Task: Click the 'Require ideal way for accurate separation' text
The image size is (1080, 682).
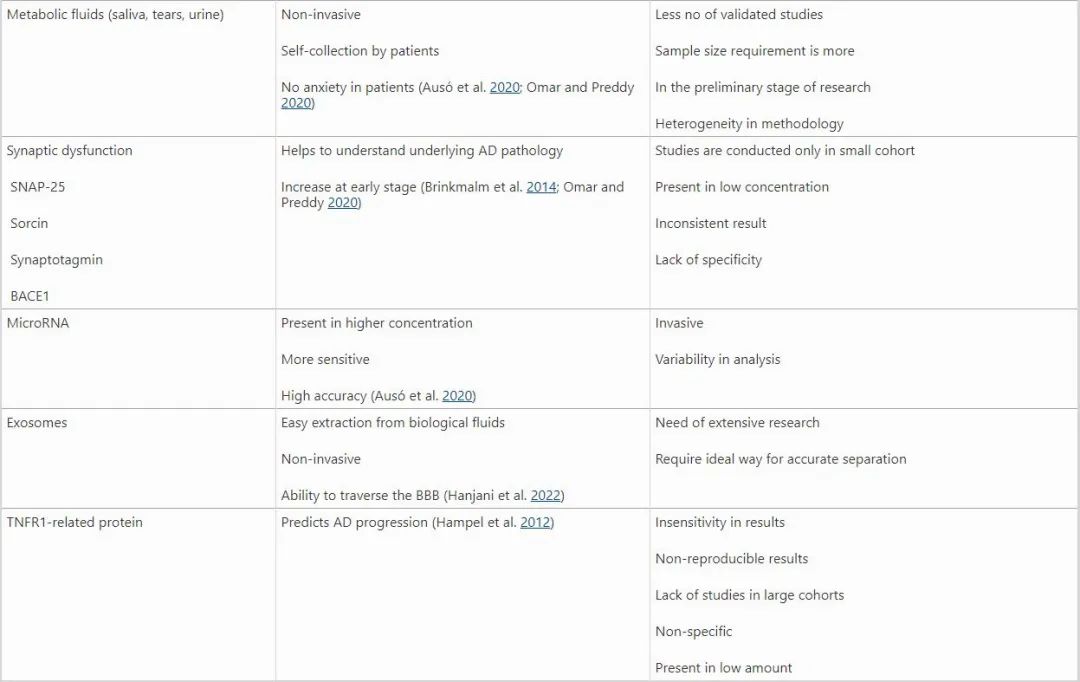Action: click(x=780, y=460)
